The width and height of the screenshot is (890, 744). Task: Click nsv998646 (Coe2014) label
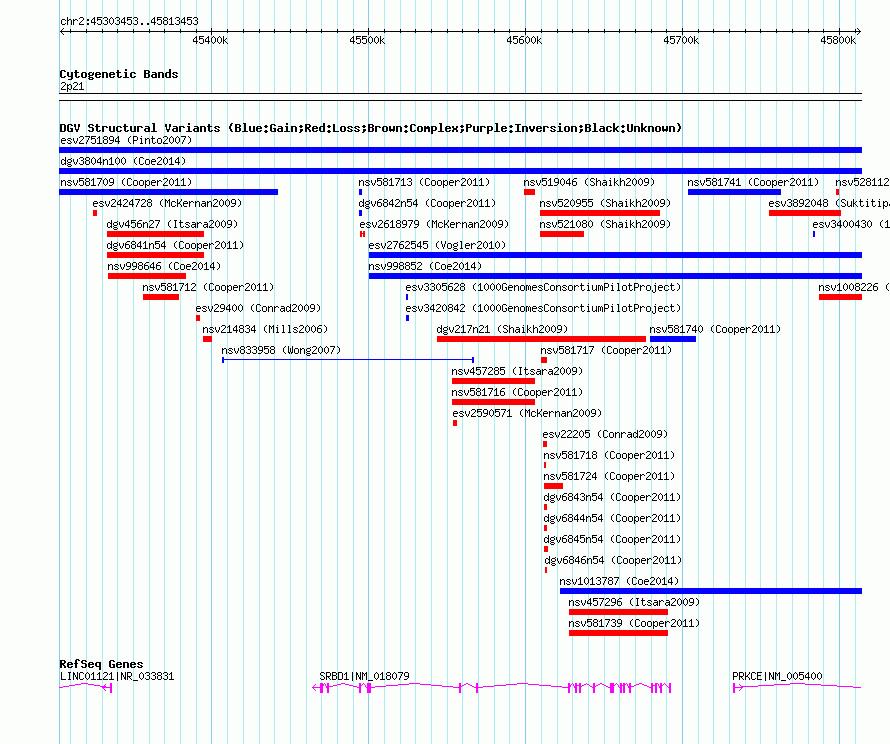(164, 266)
